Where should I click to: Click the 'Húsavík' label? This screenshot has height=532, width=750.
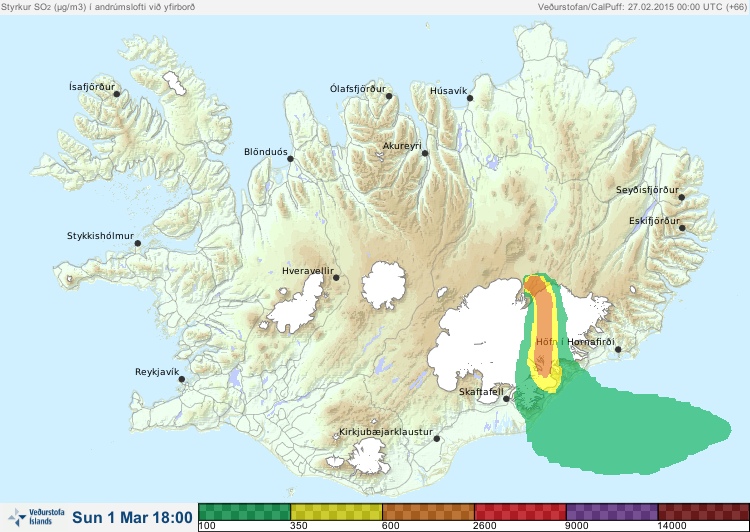448,91
